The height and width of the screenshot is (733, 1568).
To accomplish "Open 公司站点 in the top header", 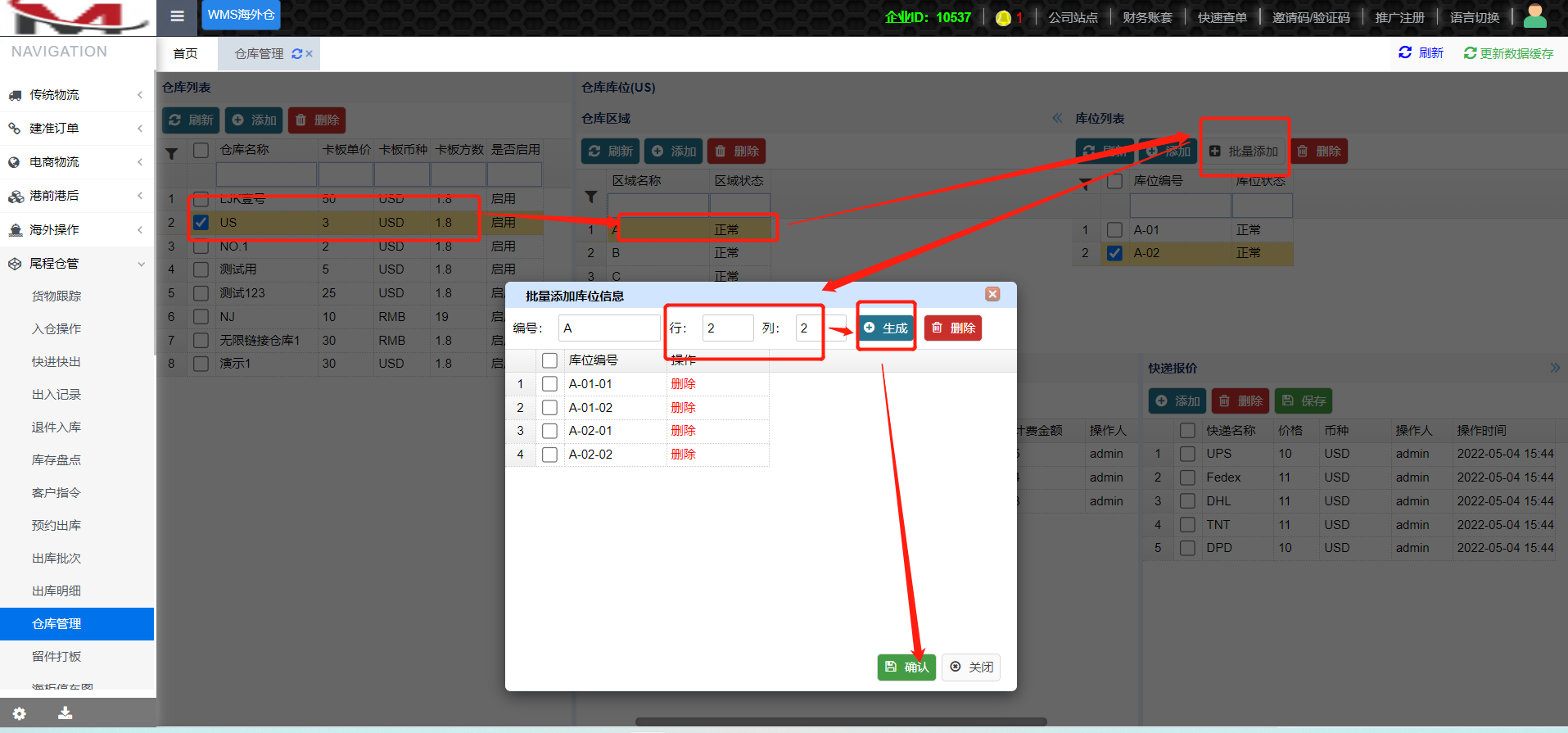I will coord(1073,18).
